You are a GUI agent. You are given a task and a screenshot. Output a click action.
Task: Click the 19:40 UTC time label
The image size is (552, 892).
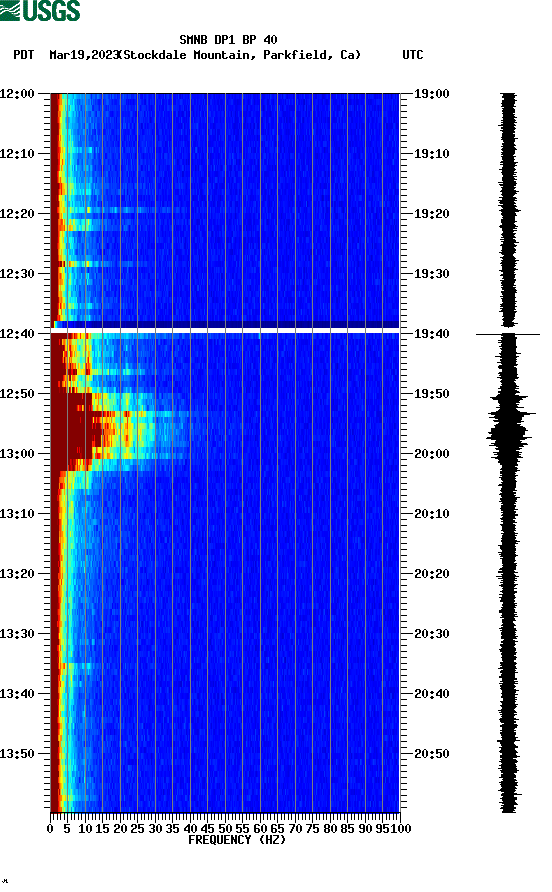point(432,334)
